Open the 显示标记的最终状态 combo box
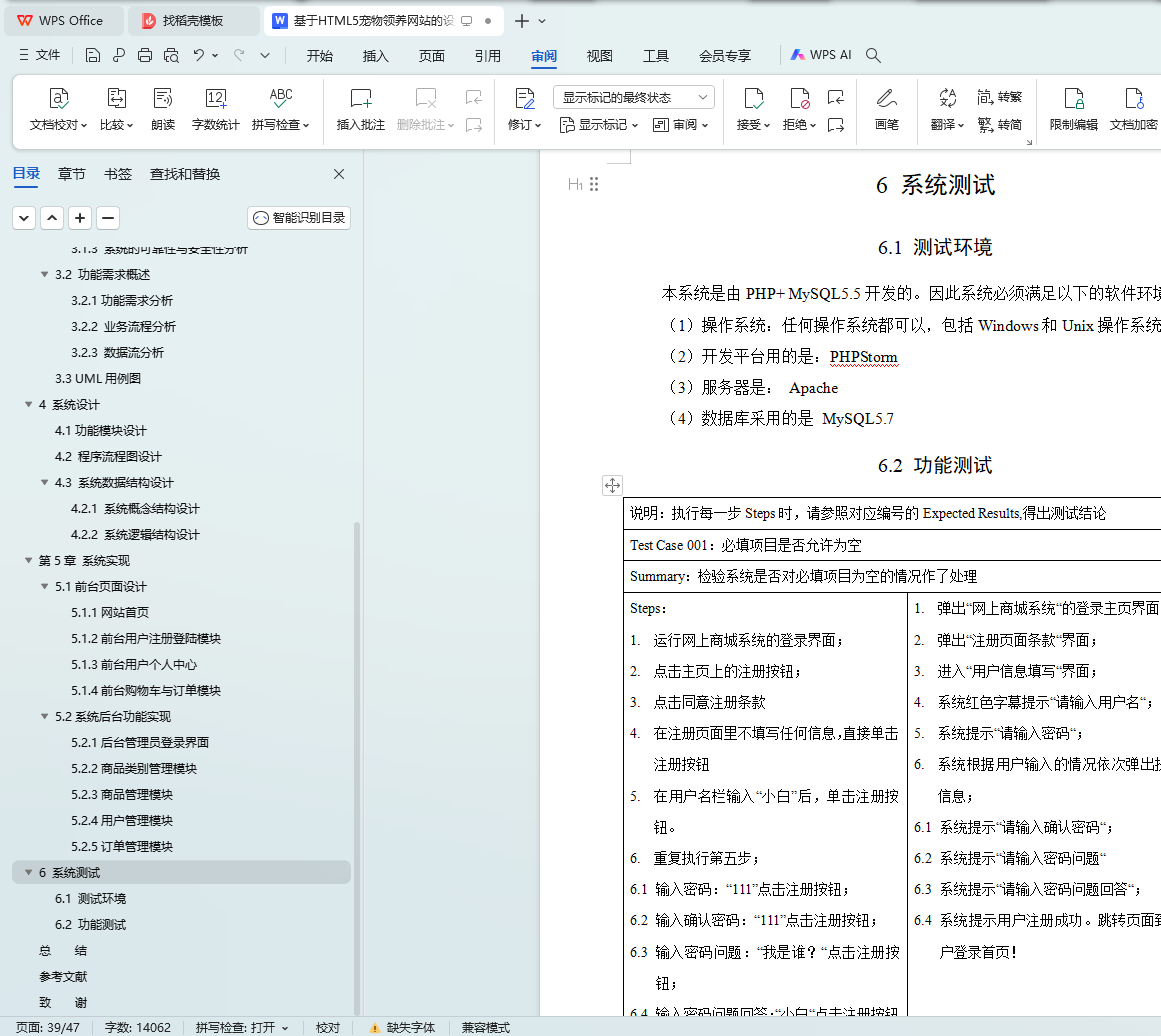 (x=634, y=97)
